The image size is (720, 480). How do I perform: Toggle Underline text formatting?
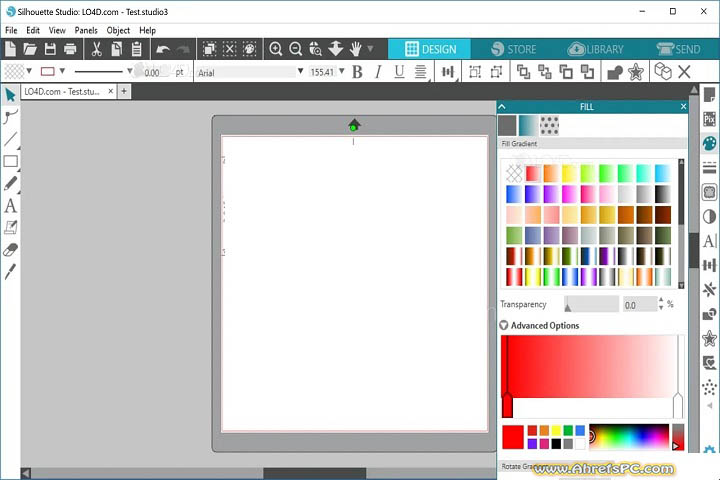tap(399, 72)
